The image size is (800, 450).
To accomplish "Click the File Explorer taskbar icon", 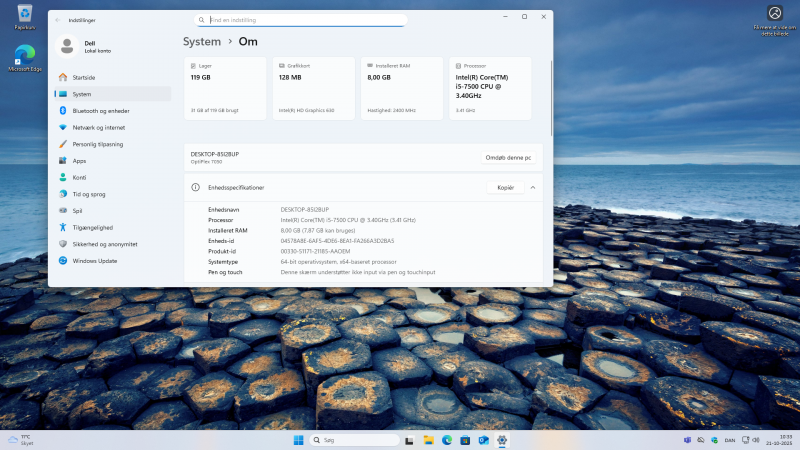I will coord(428,440).
